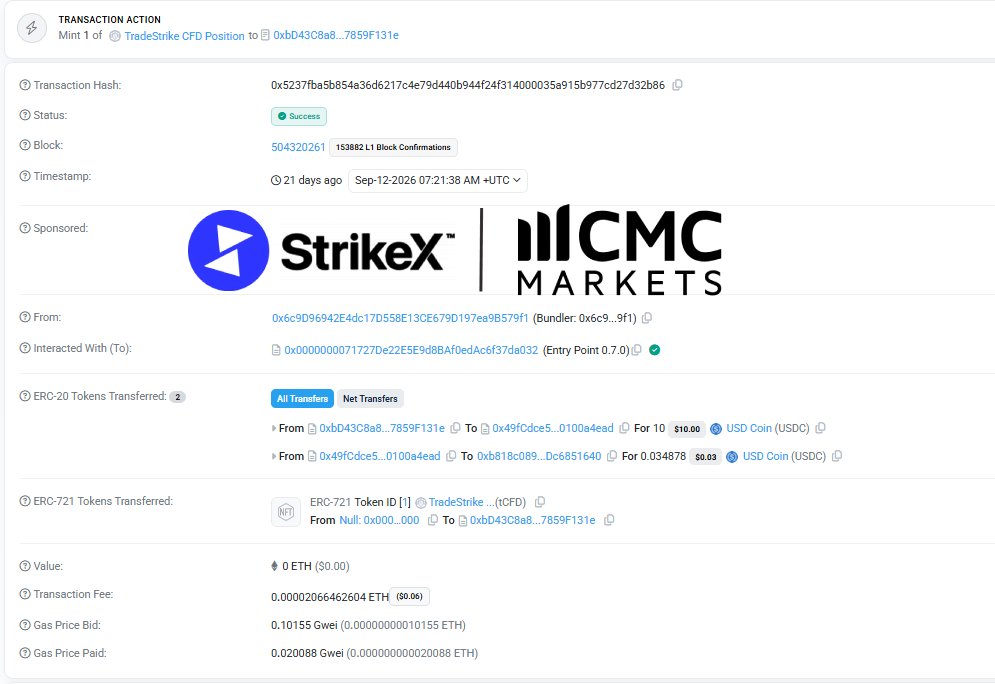The width and height of the screenshot is (995, 684).
Task: Click the help icon beside Gas Price Bid
Action: click(25, 625)
